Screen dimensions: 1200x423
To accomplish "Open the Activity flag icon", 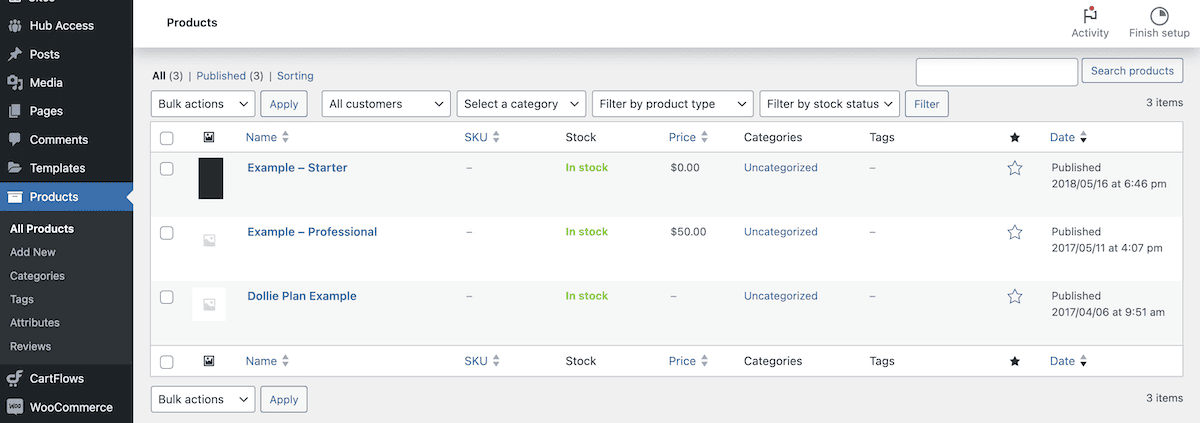I will [x=1089, y=16].
